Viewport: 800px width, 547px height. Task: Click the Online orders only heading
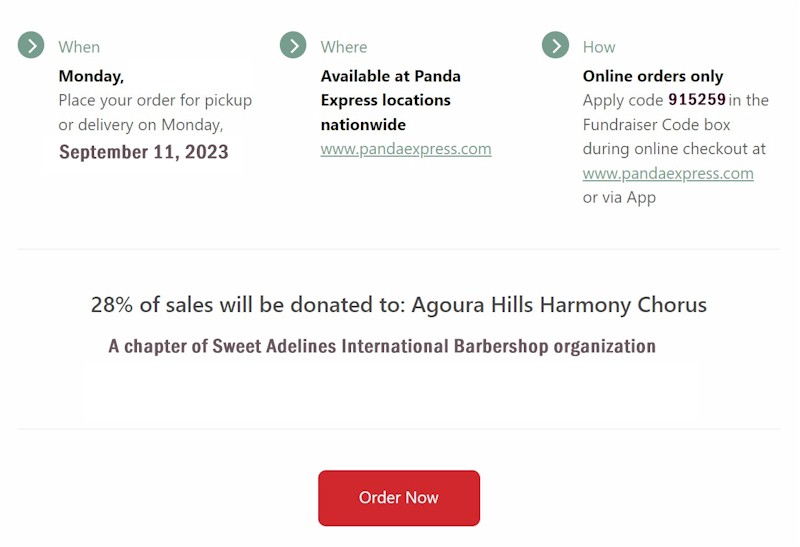pyautogui.click(x=653, y=76)
